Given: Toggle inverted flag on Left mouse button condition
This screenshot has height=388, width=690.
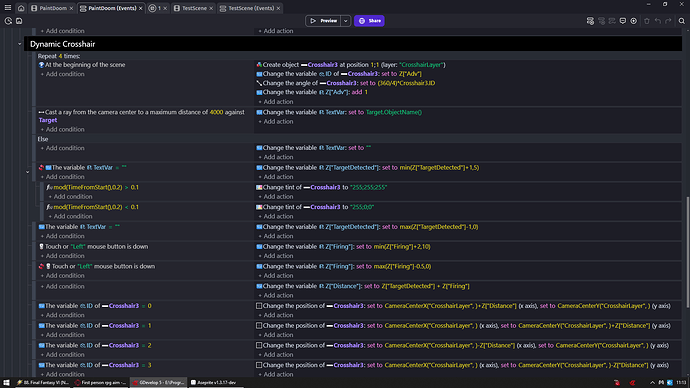Looking at the screenshot, I should (x=41, y=267).
